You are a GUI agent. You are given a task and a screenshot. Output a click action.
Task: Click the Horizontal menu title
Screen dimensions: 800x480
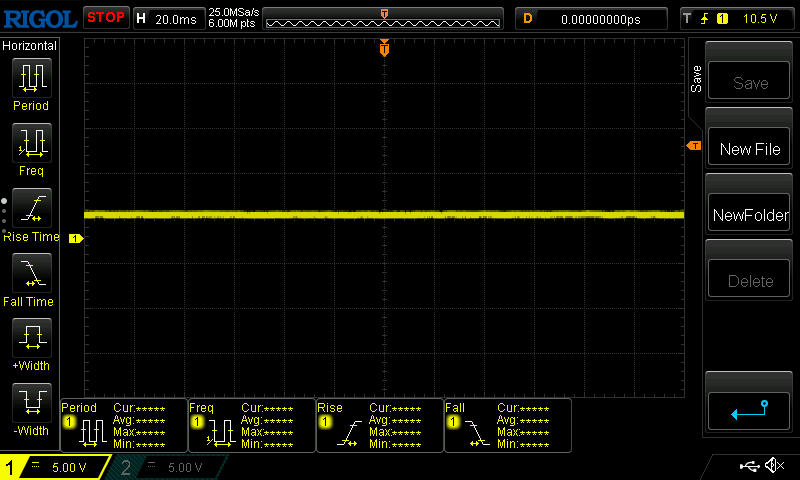[x=30, y=46]
